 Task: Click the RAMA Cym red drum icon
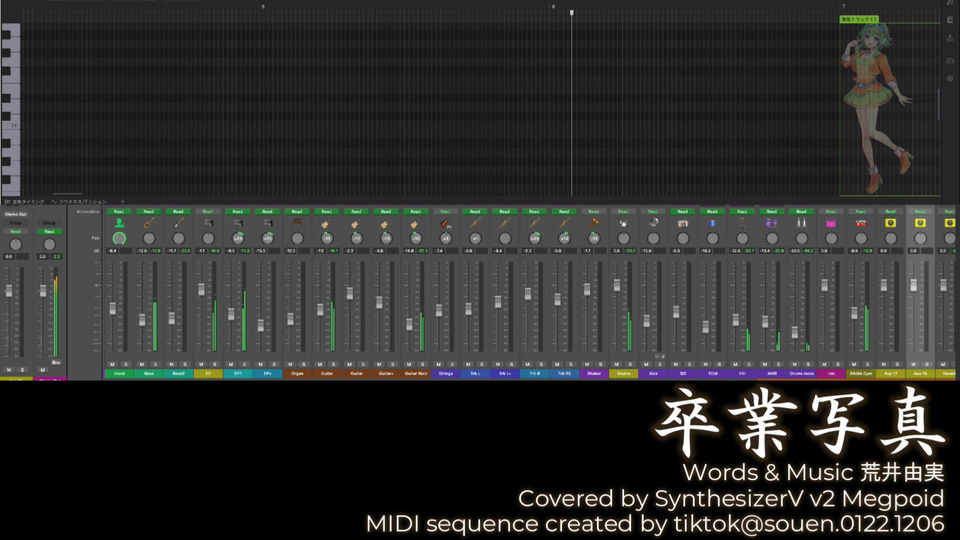tap(860, 223)
